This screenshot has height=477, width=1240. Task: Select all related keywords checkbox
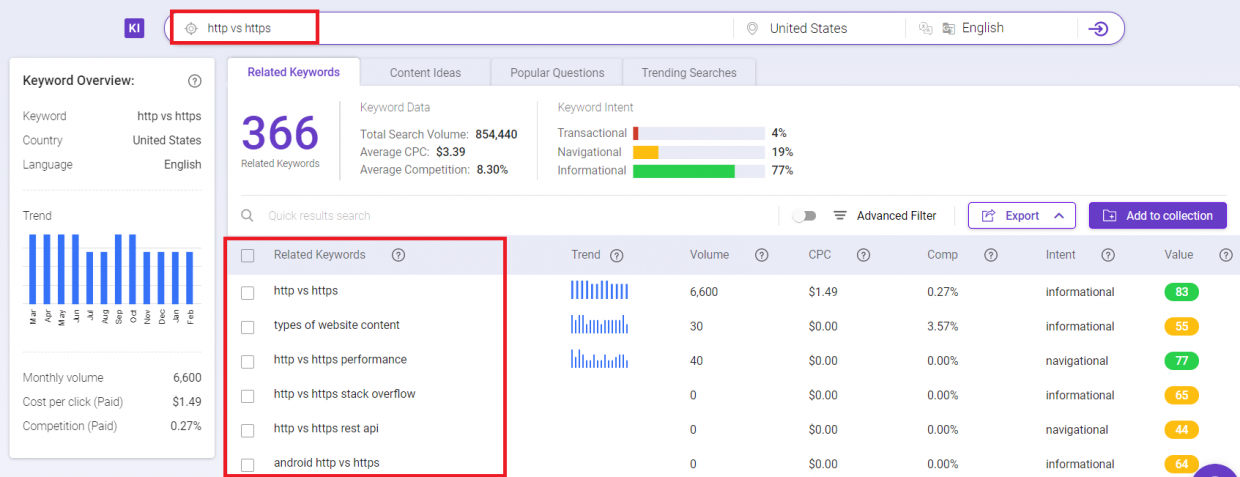248,255
